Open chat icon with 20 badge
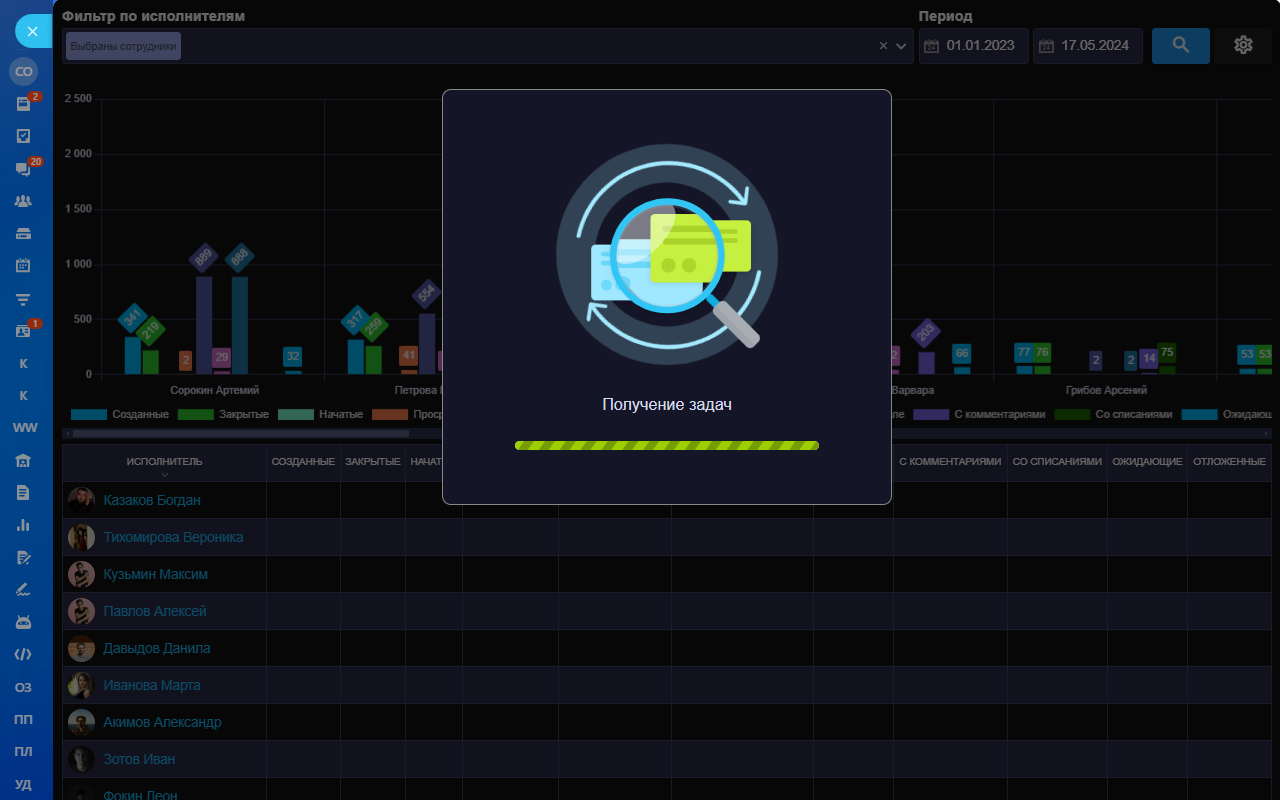The height and width of the screenshot is (800, 1280). [23, 169]
